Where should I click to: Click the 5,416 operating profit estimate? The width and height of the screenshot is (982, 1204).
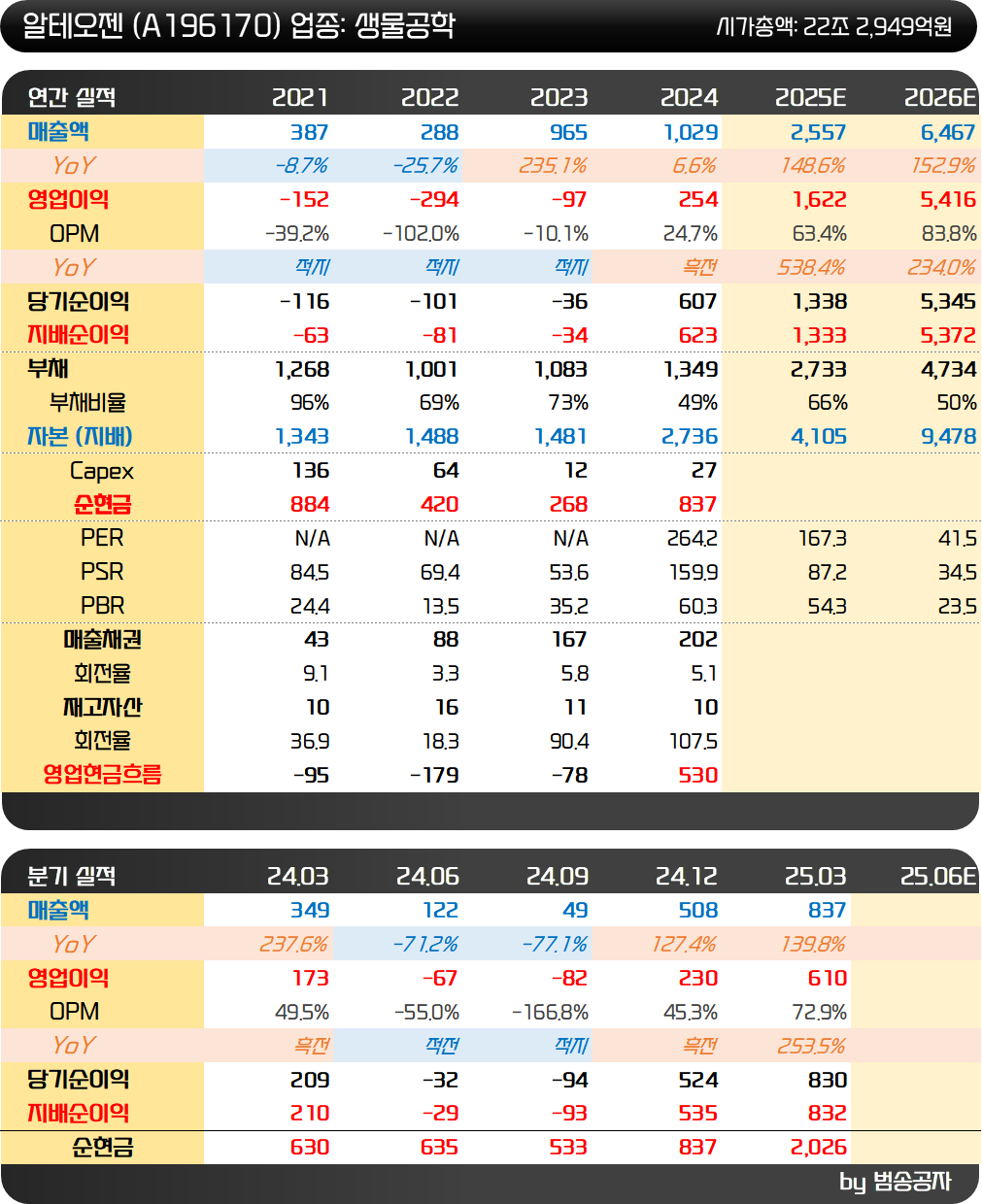tap(948, 200)
